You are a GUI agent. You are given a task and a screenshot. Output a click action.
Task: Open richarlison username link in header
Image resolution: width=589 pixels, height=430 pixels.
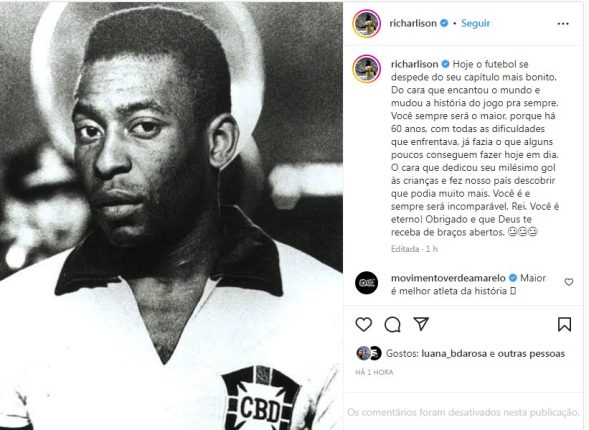pyautogui.click(x=413, y=23)
